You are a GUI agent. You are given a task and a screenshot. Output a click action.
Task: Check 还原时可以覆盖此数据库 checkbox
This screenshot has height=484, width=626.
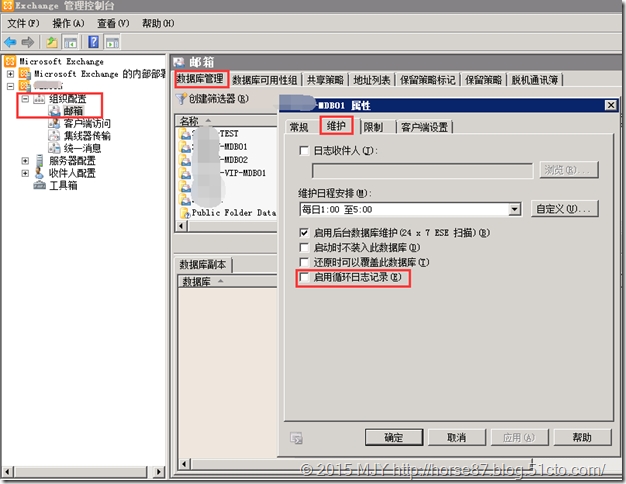coord(304,262)
